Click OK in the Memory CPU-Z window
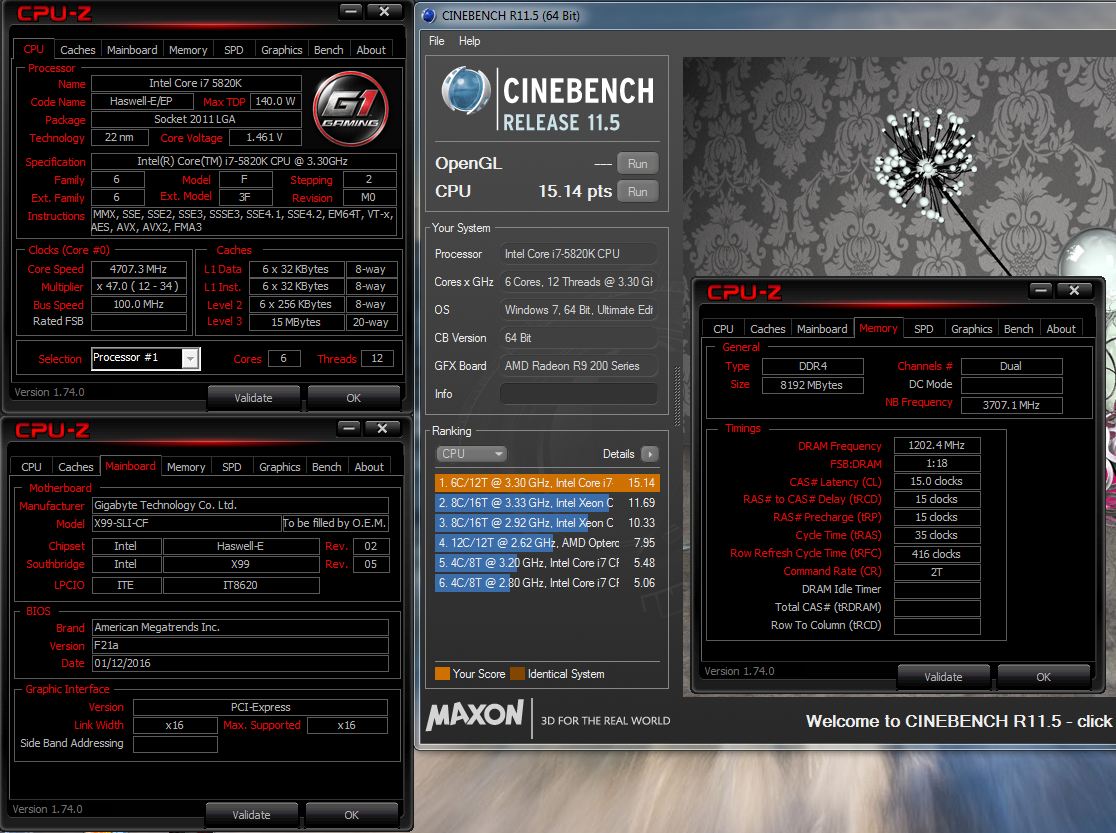Viewport: 1116px width, 833px height. [x=1043, y=676]
